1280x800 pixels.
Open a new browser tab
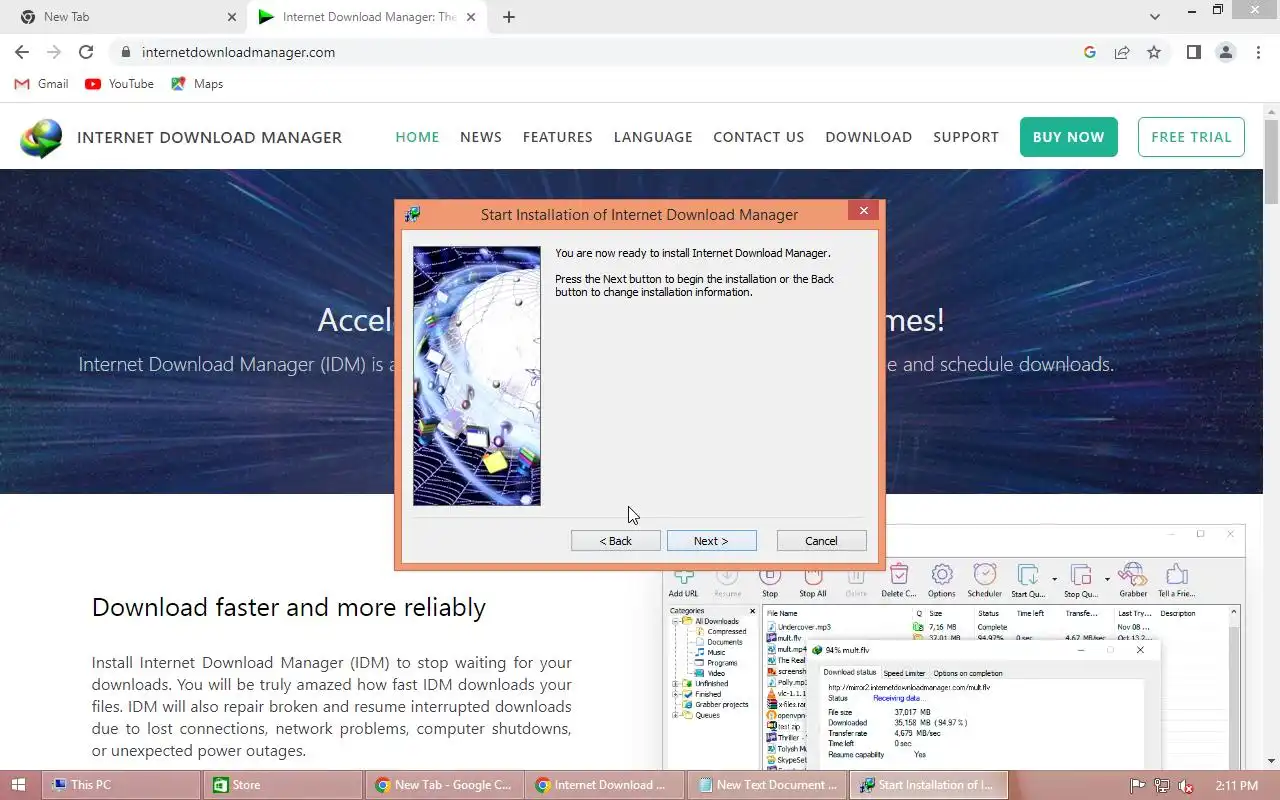pos(509,17)
